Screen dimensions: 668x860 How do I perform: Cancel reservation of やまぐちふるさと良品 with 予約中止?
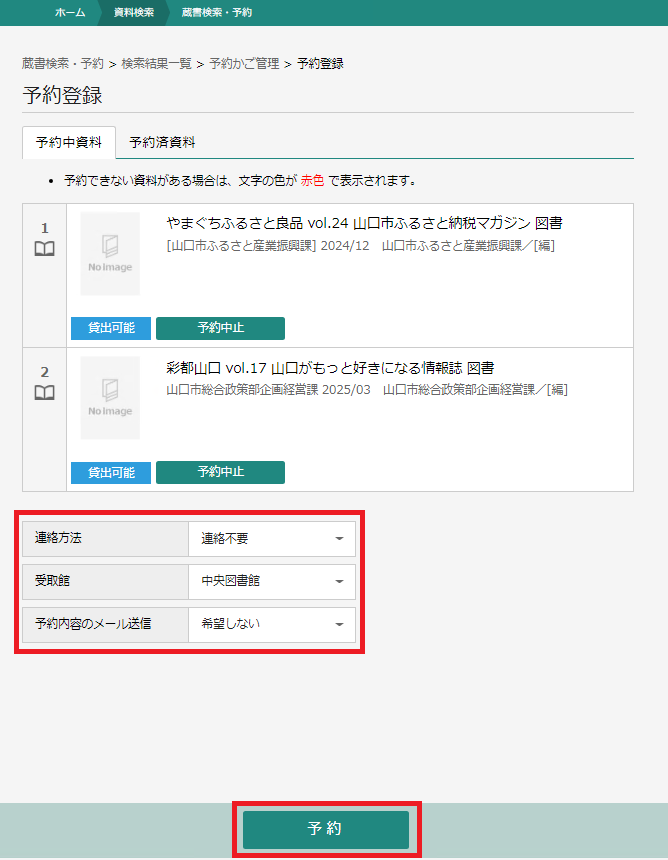click(x=220, y=328)
